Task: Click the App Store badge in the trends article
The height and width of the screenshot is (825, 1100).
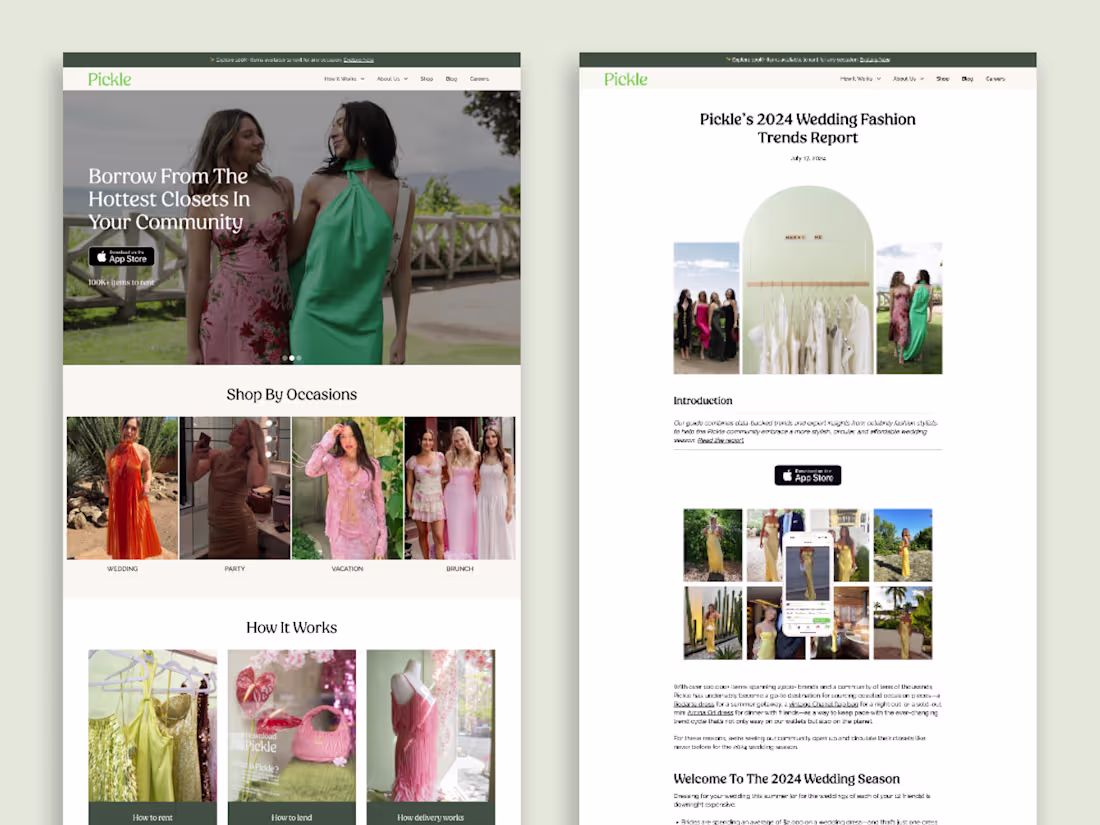Action: pos(807,475)
